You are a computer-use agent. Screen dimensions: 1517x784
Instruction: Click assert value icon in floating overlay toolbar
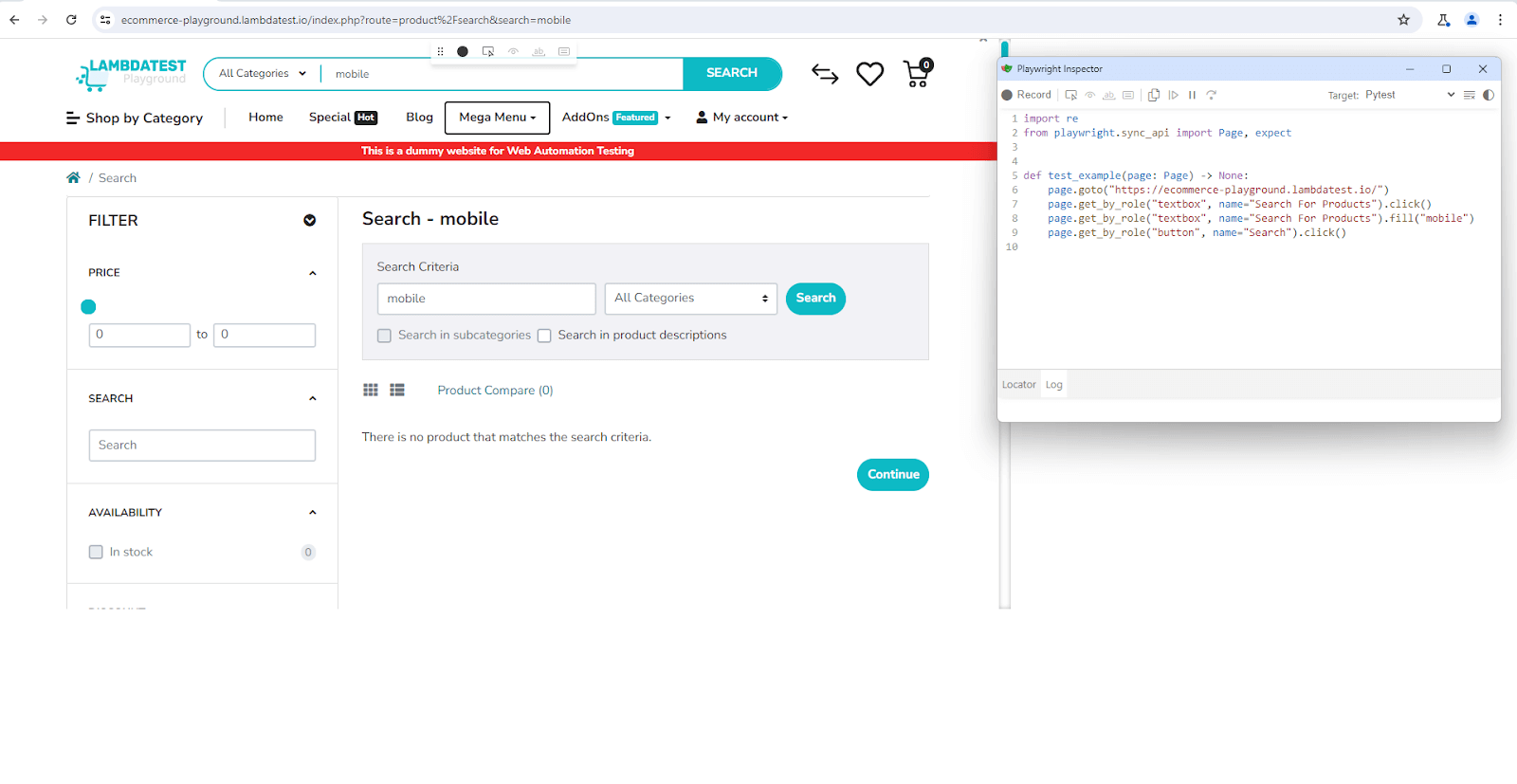click(x=564, y=51)
